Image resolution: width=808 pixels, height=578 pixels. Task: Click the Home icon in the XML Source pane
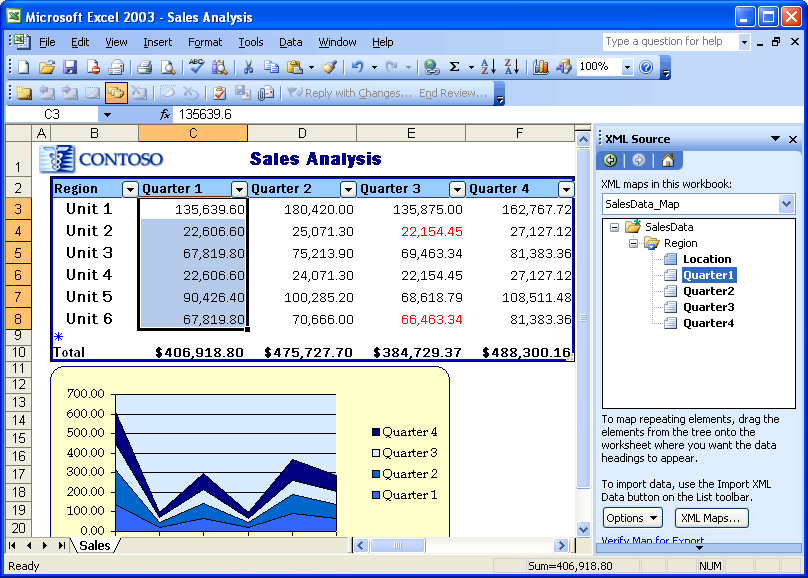pos(669,160)
